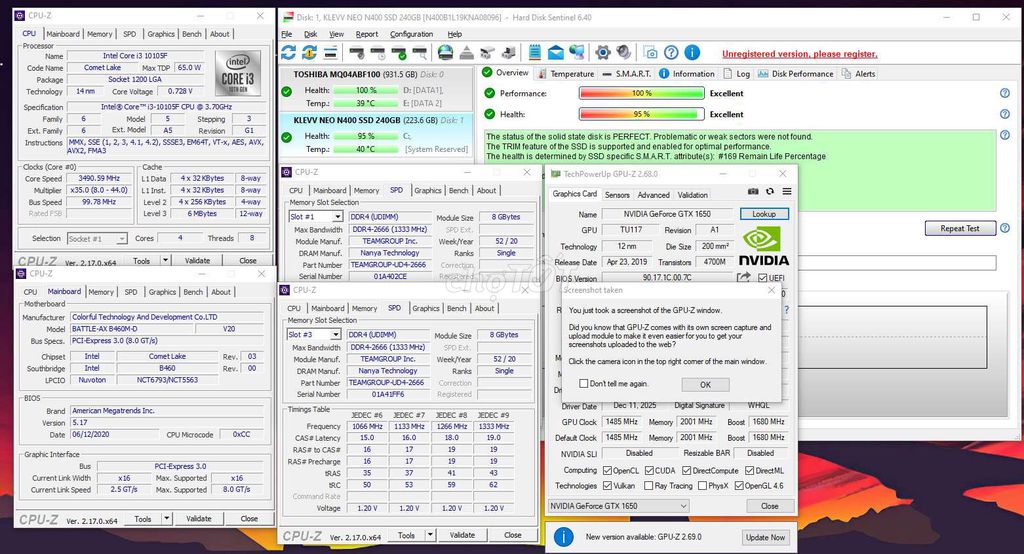Viewport: 1024px width, 554px height.
Task: Toggle the UEFI checkbox in GPU-Z
Action: tap(763, 278)
